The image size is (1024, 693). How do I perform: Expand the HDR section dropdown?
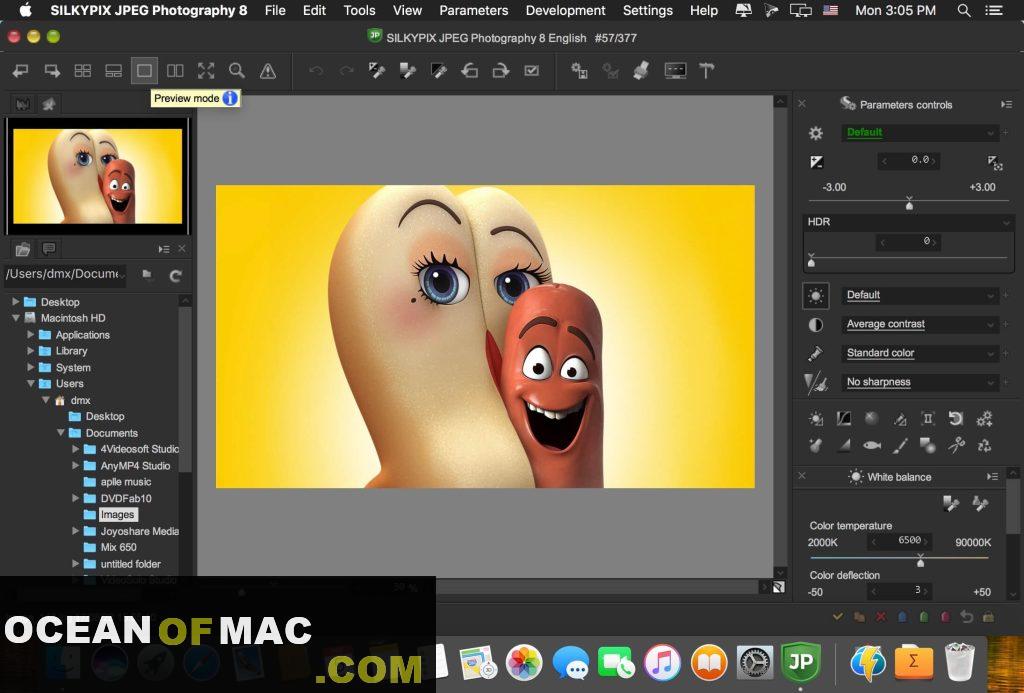pos(1006,223)
